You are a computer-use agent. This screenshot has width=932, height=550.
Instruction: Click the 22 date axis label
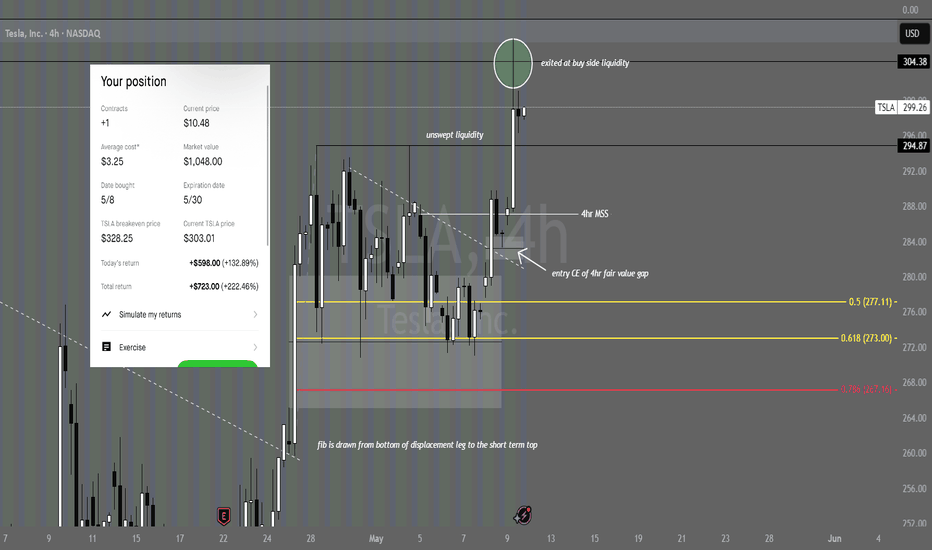pyautogui.click(x=223, y=539)
